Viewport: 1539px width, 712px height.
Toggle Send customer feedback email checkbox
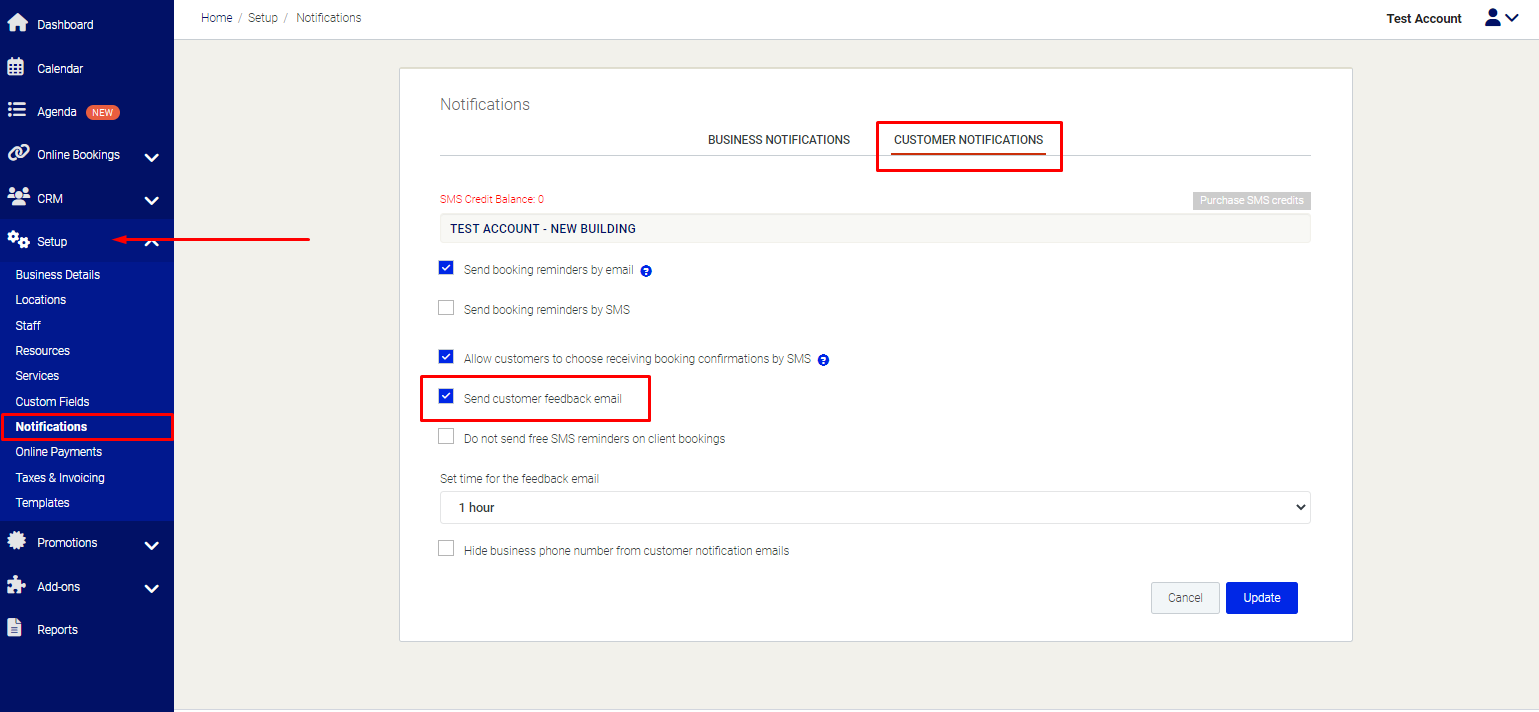446,397
